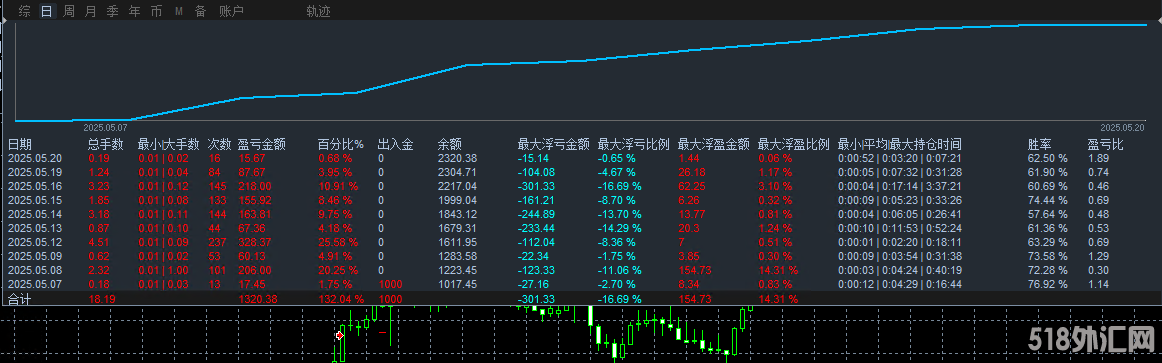Viewport: 1162px width, 363px height.
Task: Click balance value 2320.38
Action: click(x=457, y=159)
